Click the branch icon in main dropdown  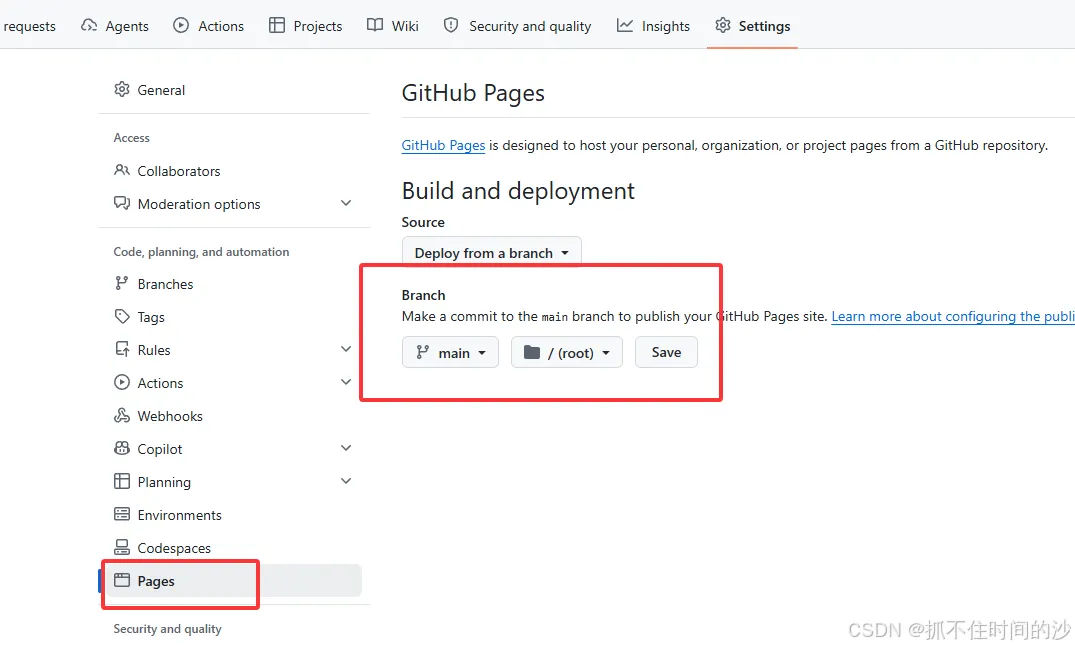click(x=422, y=352)
